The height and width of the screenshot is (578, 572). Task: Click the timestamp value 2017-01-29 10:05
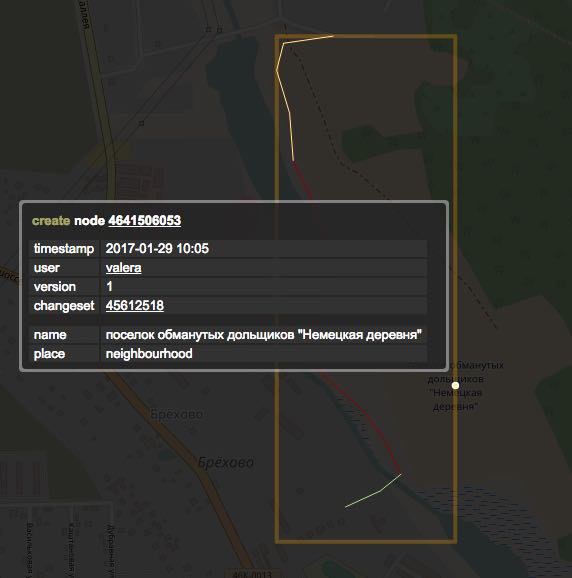tap(157, 248)
